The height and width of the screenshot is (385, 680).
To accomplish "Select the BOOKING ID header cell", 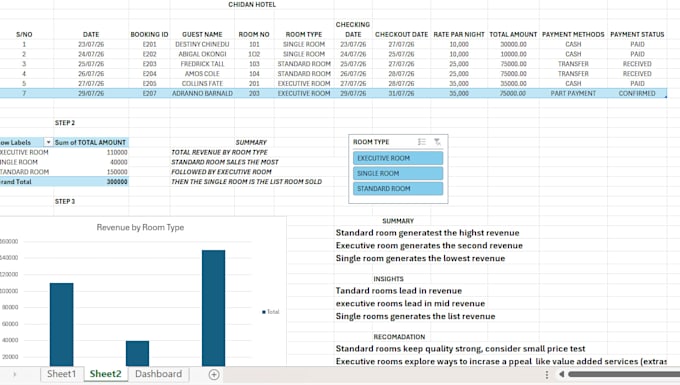I will click(x=149, y=34).
